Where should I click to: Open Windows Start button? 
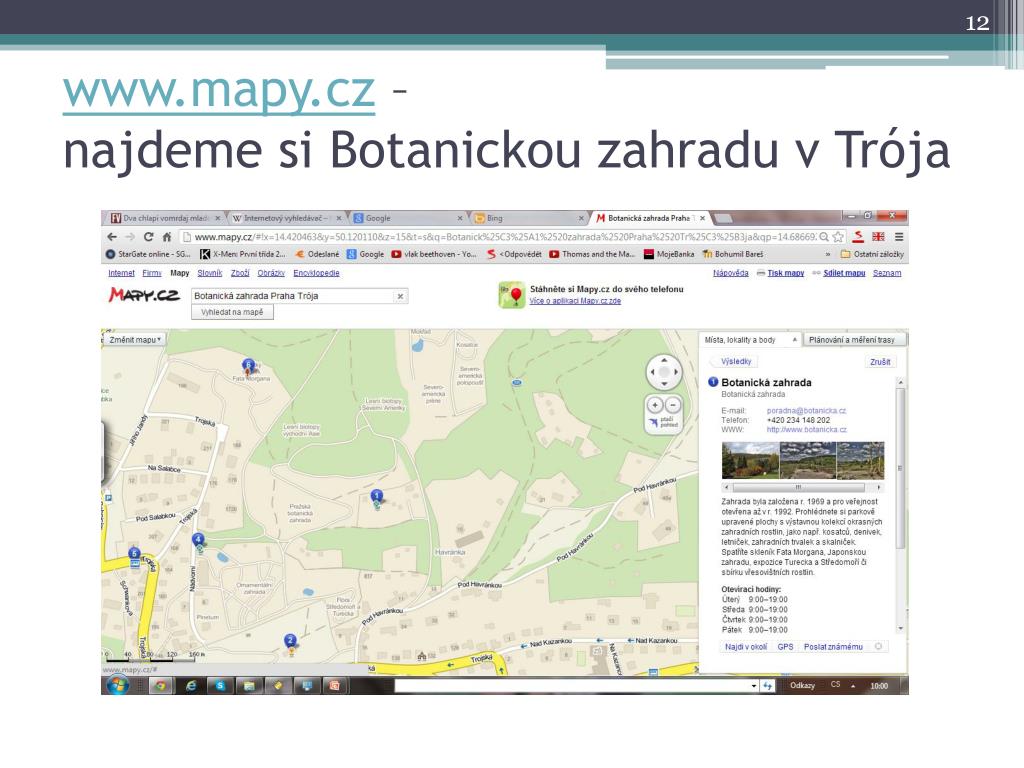coord(118,685)
